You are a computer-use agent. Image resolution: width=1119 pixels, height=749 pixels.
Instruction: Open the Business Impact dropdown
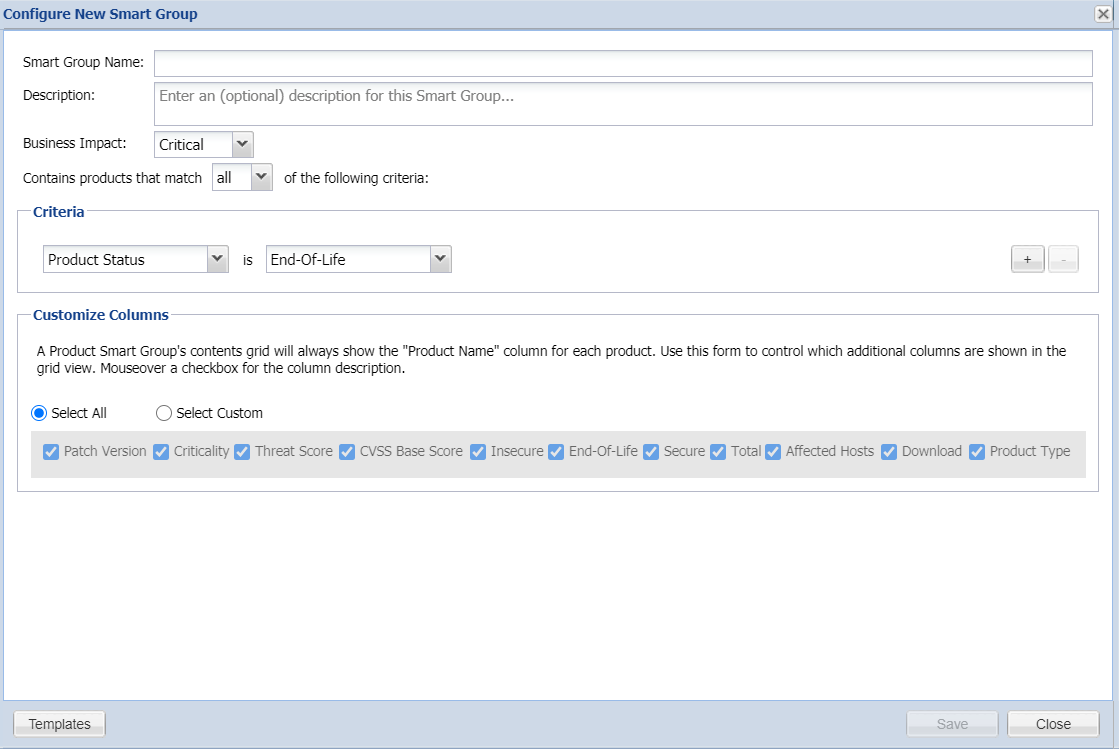click(x=241, y=145)
